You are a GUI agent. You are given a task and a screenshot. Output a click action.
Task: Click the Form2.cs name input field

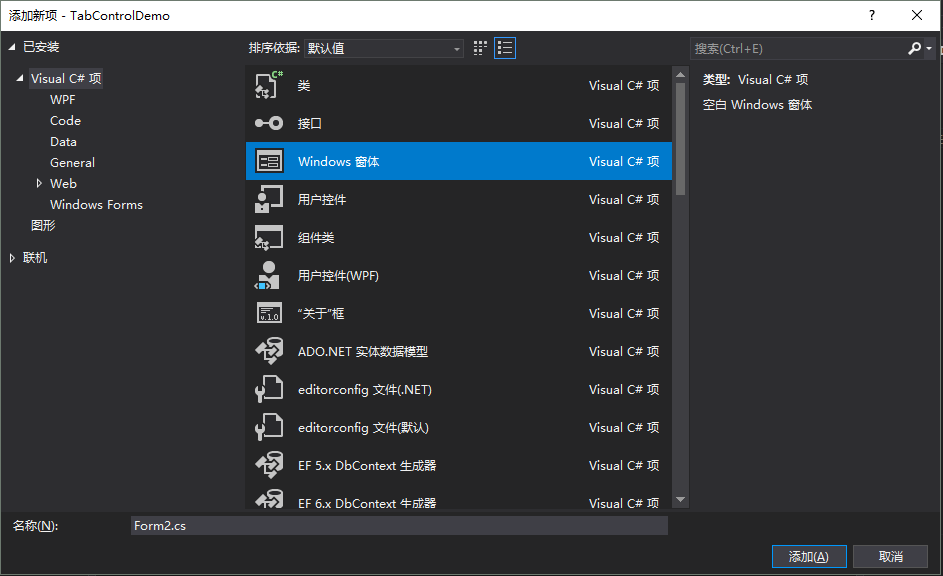400,525
